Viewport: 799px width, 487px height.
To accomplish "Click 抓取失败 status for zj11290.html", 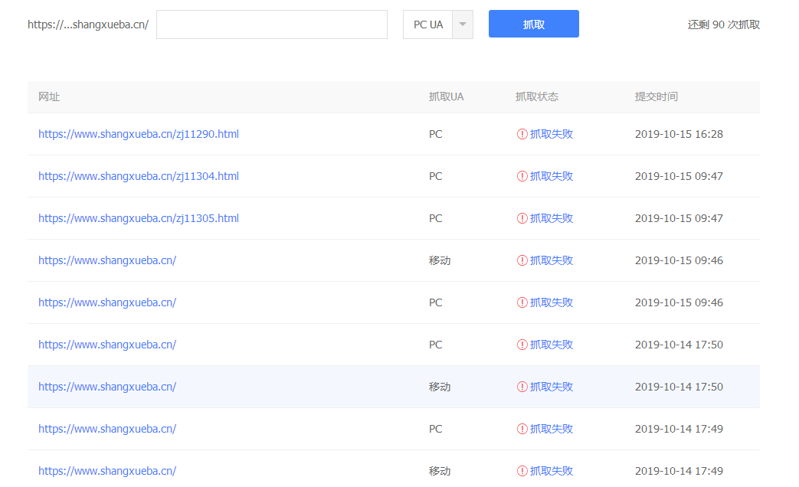I will click(x=551, y=134).
